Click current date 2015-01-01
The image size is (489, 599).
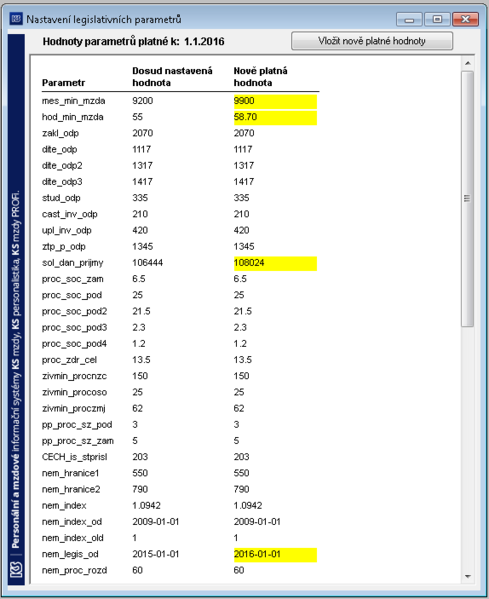pos(155,554)
